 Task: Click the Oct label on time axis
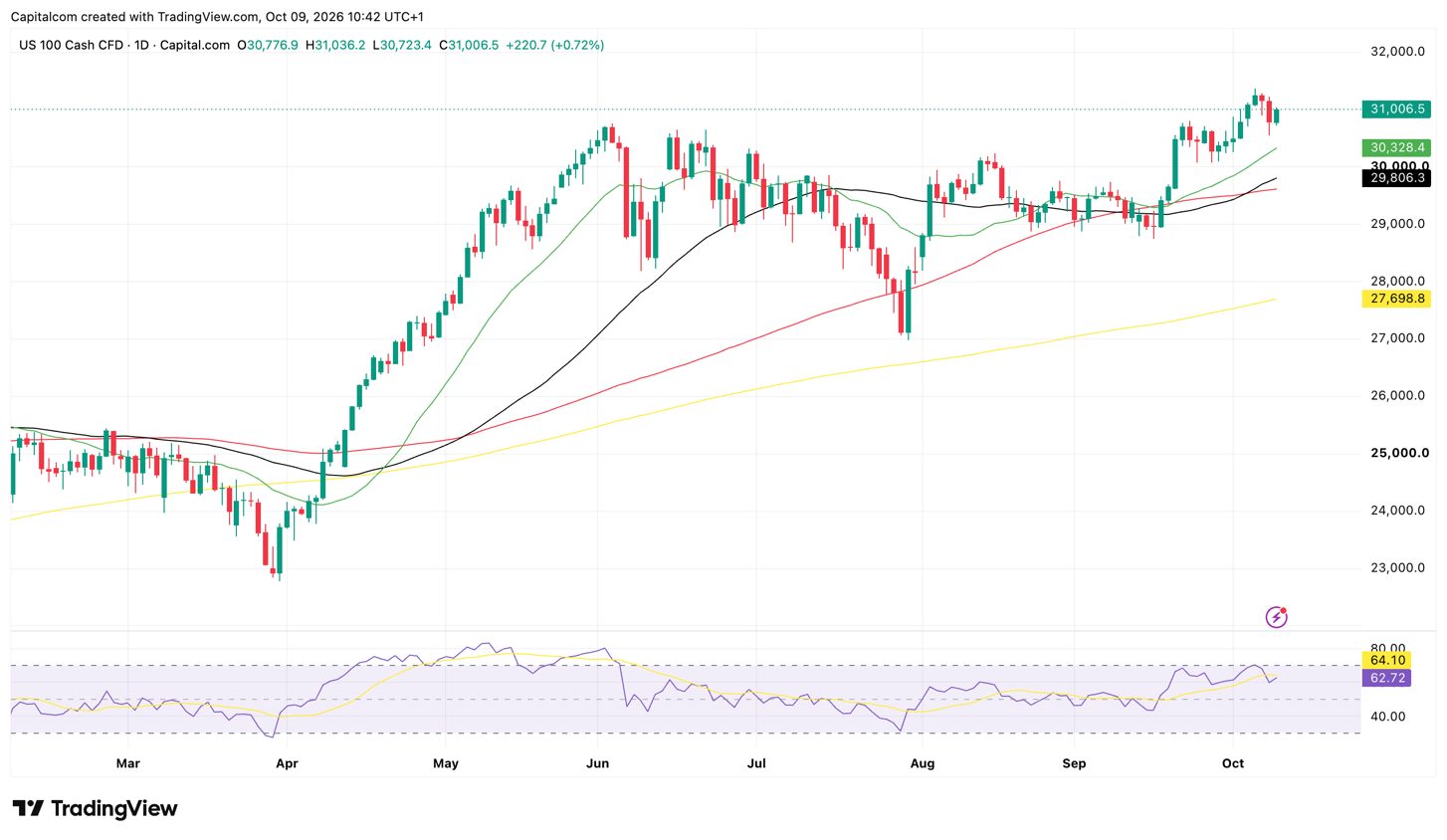coord(1233,763)
